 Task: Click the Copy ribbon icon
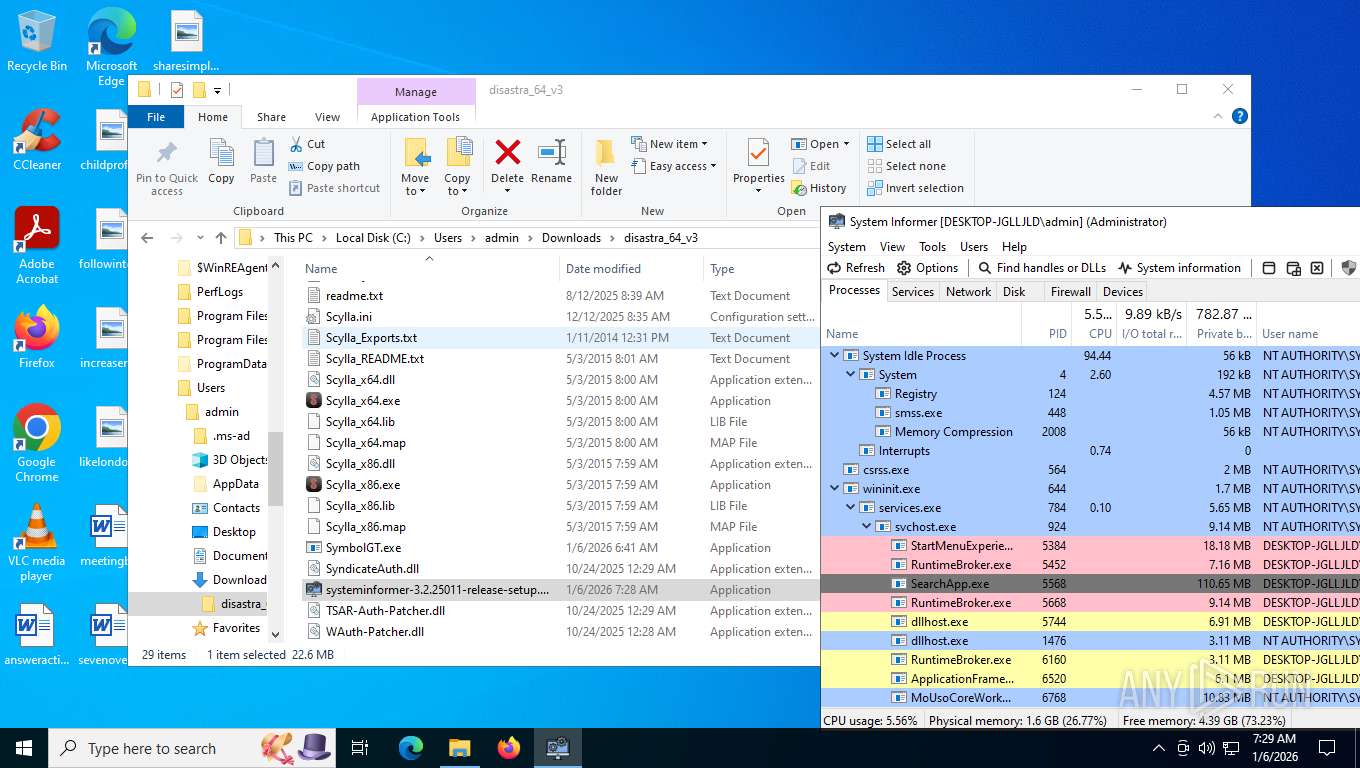[221, 153]
